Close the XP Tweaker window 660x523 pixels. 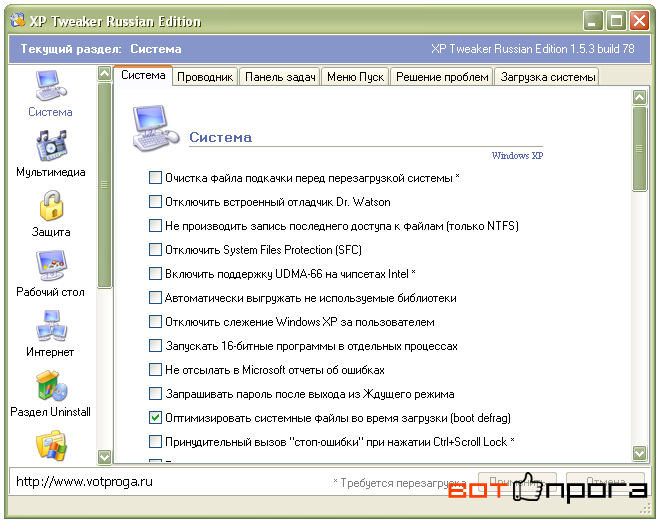click(639, 21)
